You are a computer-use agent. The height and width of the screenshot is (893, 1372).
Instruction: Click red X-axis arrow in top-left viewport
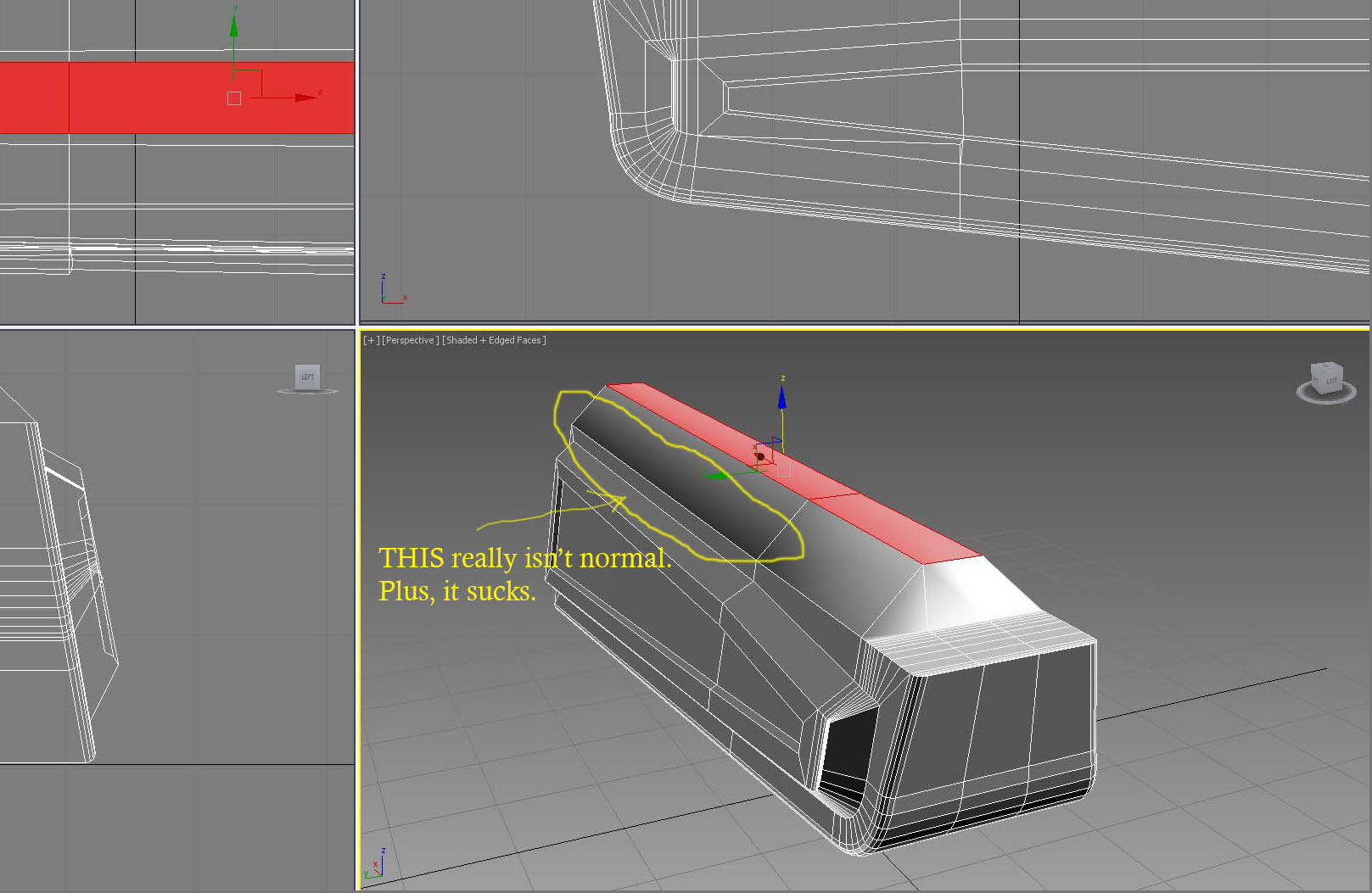[x=305, y=98]
